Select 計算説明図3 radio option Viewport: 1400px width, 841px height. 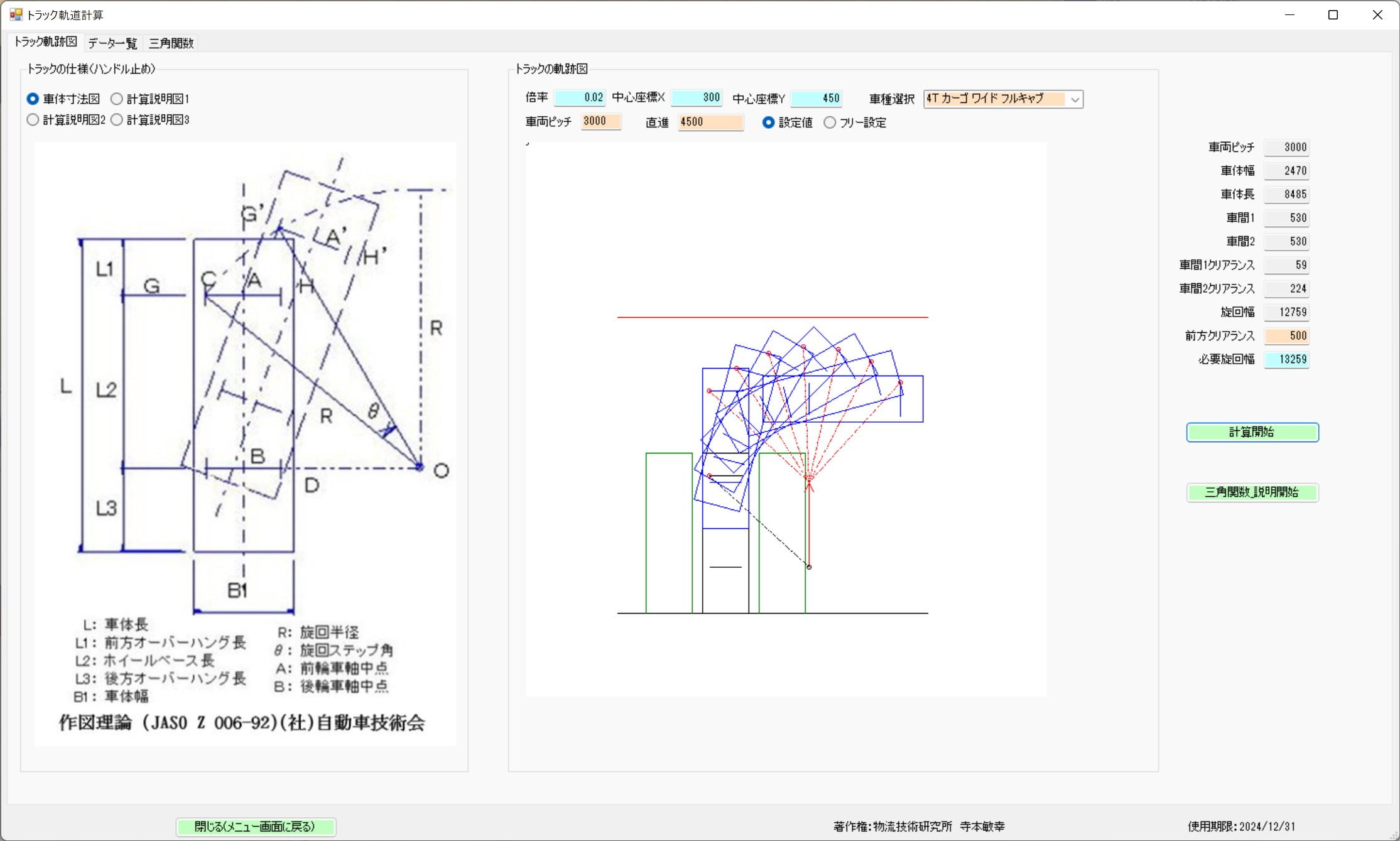coord(117,120)
